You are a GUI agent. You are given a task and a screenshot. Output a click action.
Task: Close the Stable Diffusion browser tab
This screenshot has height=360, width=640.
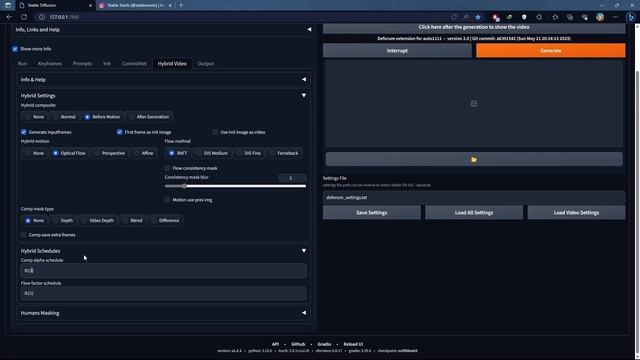click(90, 5)
